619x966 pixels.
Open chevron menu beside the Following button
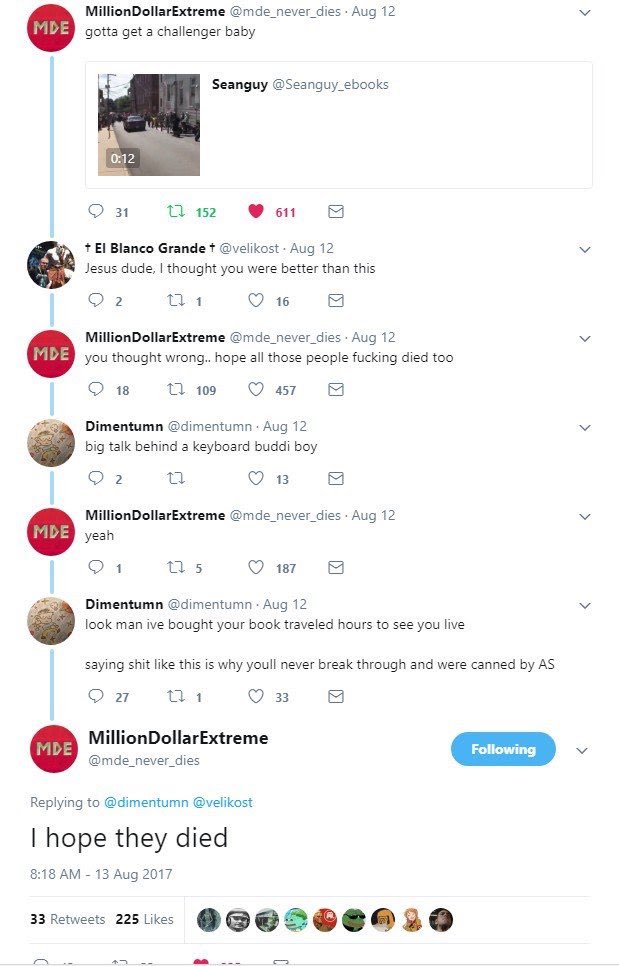click(x=581, y=750)
